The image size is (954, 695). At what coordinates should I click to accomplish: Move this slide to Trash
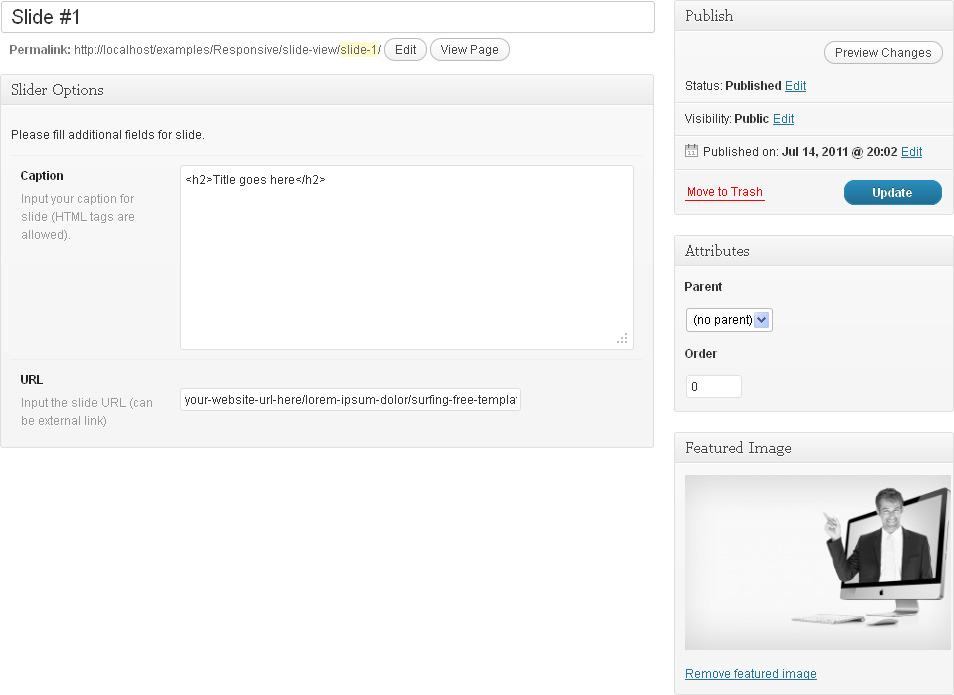724,192
